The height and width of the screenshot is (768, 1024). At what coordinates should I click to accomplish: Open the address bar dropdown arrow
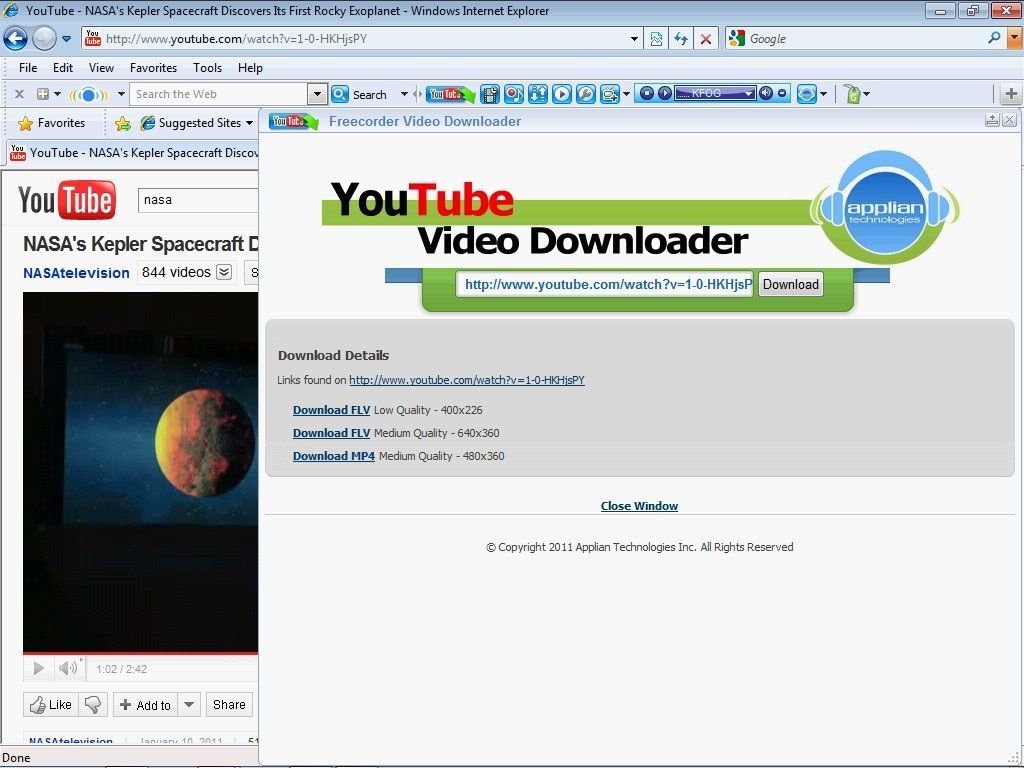tap(634, 39)
